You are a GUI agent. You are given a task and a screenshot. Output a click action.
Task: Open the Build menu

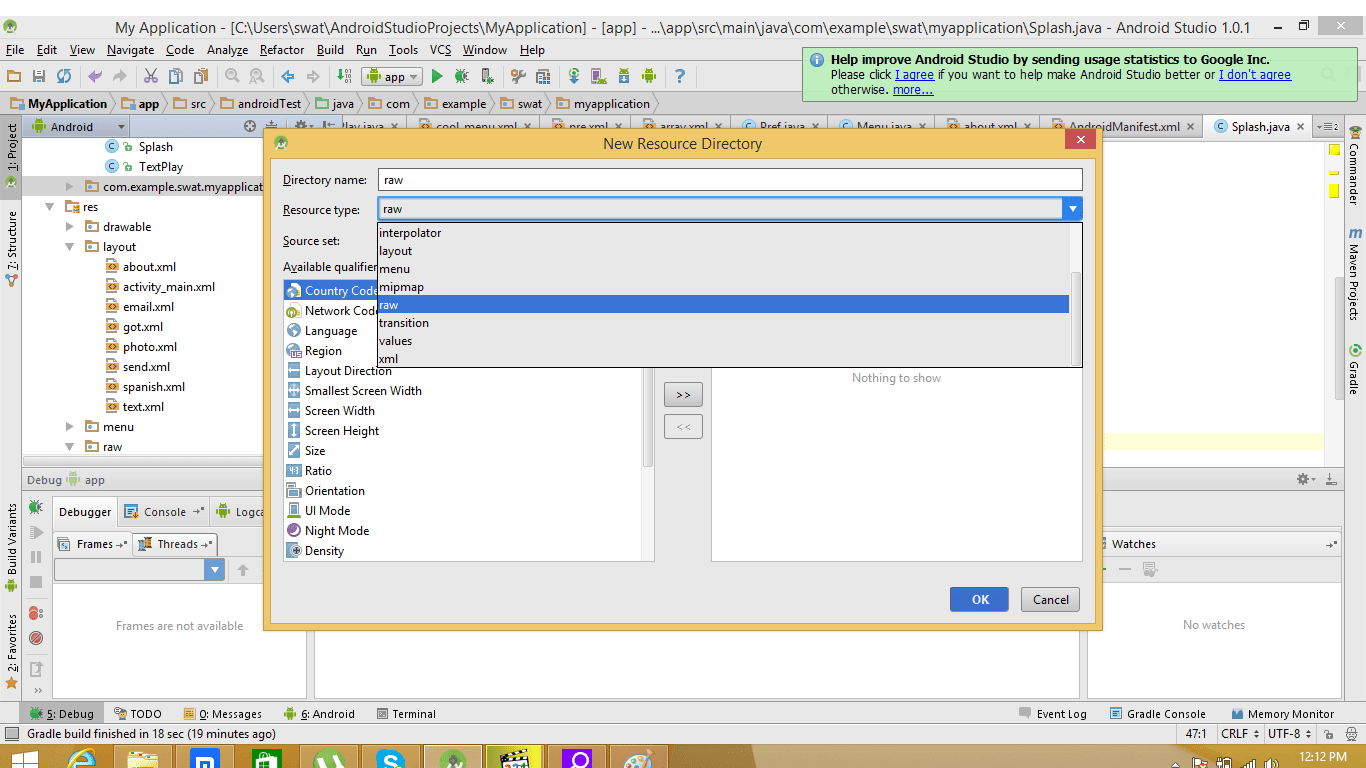[330, 50]
